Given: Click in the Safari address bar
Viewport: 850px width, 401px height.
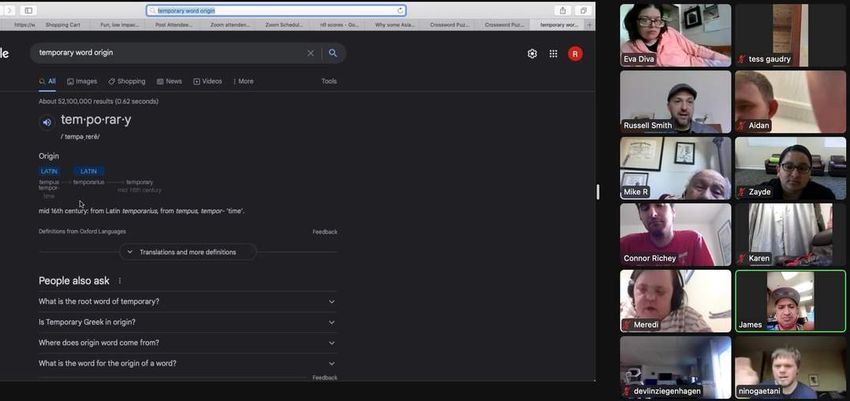Looking at the screenshot, I should pyautogui.click(x=276, y=10).
